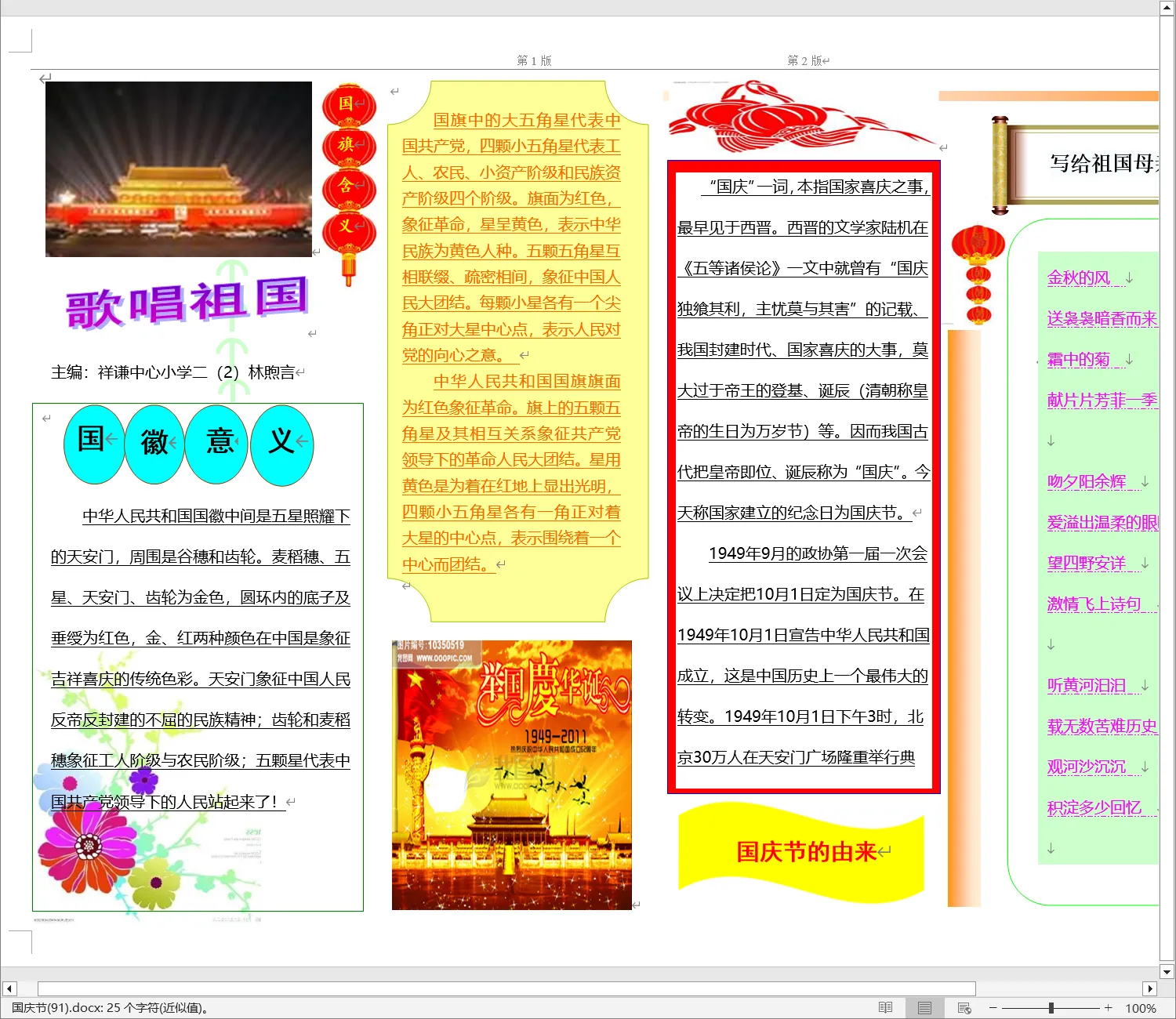Click the horizontal scrollbar thumb
This screenshot has width=1176, height=1019.
506,988
